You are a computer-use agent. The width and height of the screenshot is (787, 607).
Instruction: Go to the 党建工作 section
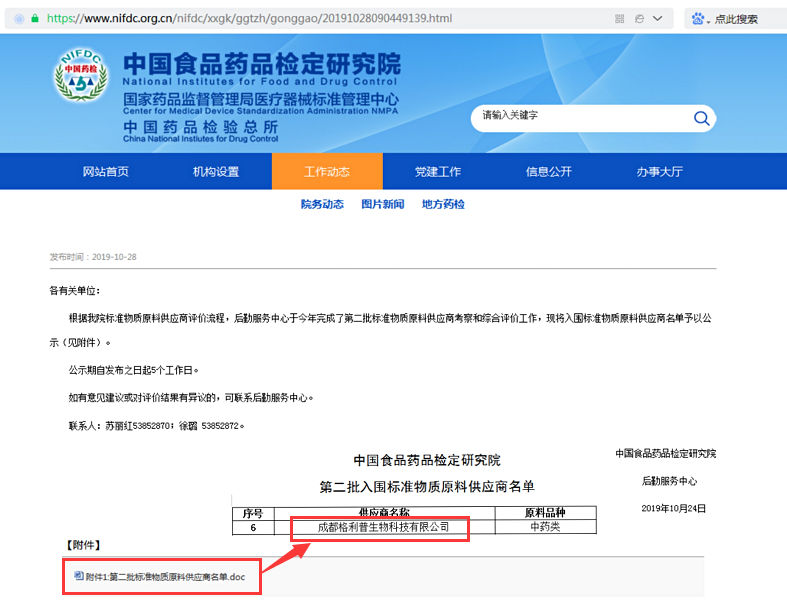(x=438, y=171)
